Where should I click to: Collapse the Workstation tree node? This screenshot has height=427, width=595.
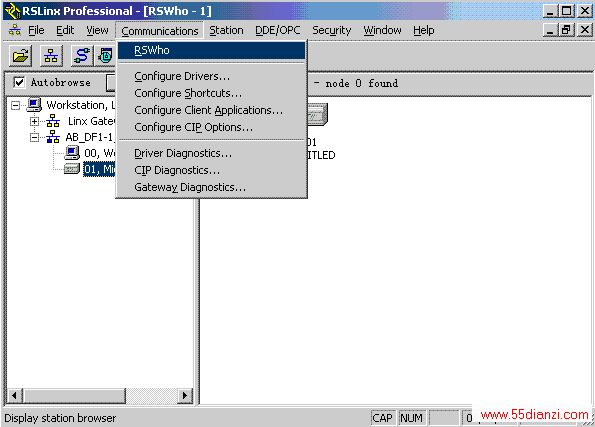pyautogui.click(x=16, y=105)
